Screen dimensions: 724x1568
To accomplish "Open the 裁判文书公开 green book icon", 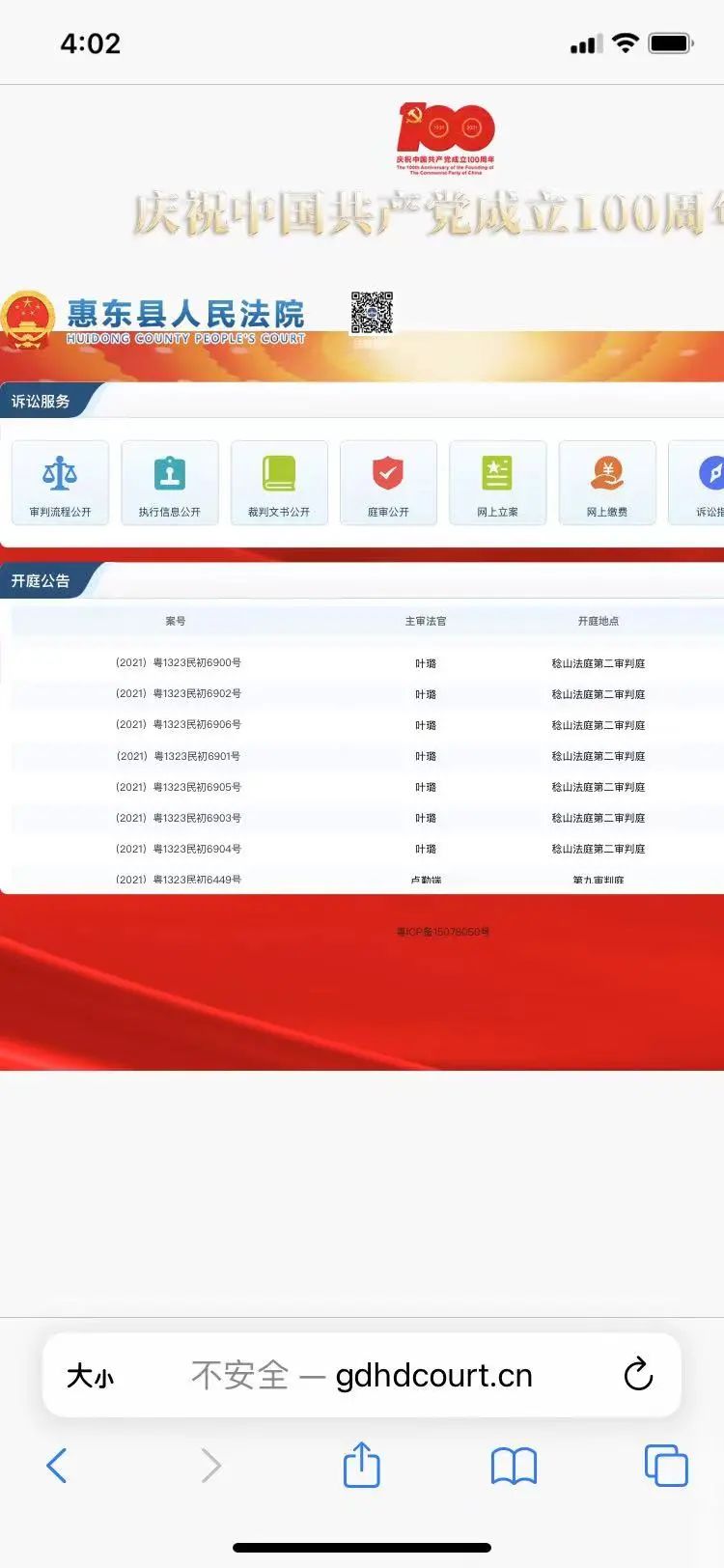I will click(x=279, y=474).
